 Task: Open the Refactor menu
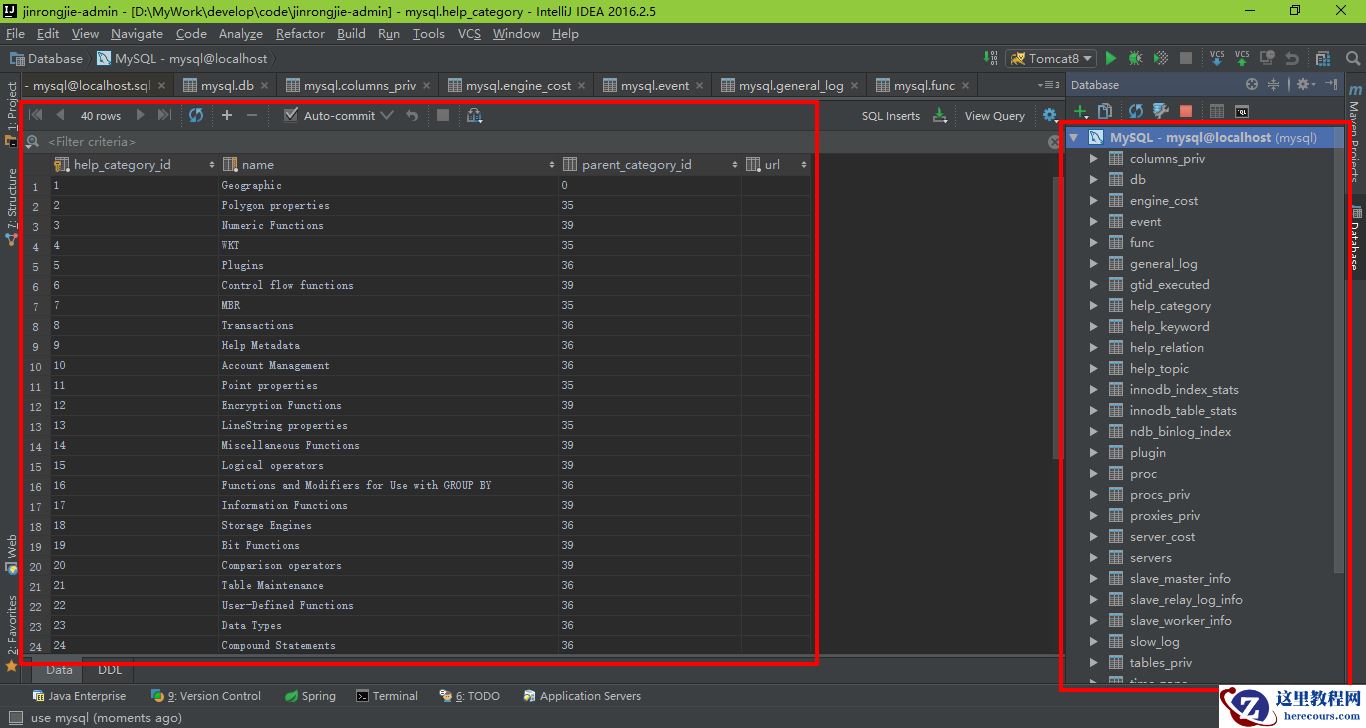pyautogui.click(x=300, y=34)
